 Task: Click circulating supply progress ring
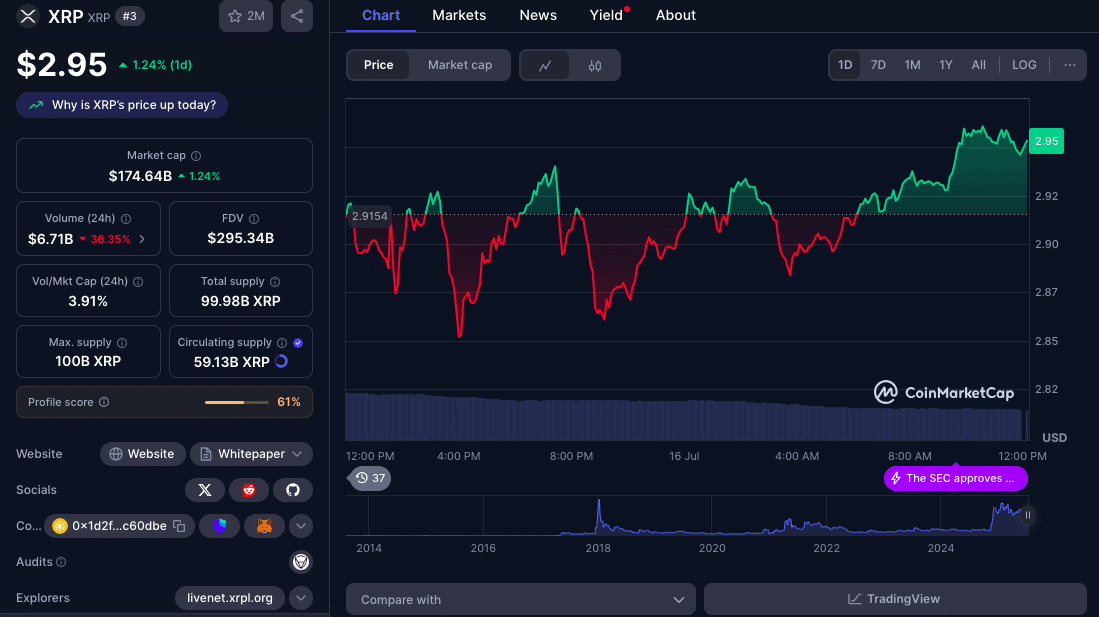[282, 362]
